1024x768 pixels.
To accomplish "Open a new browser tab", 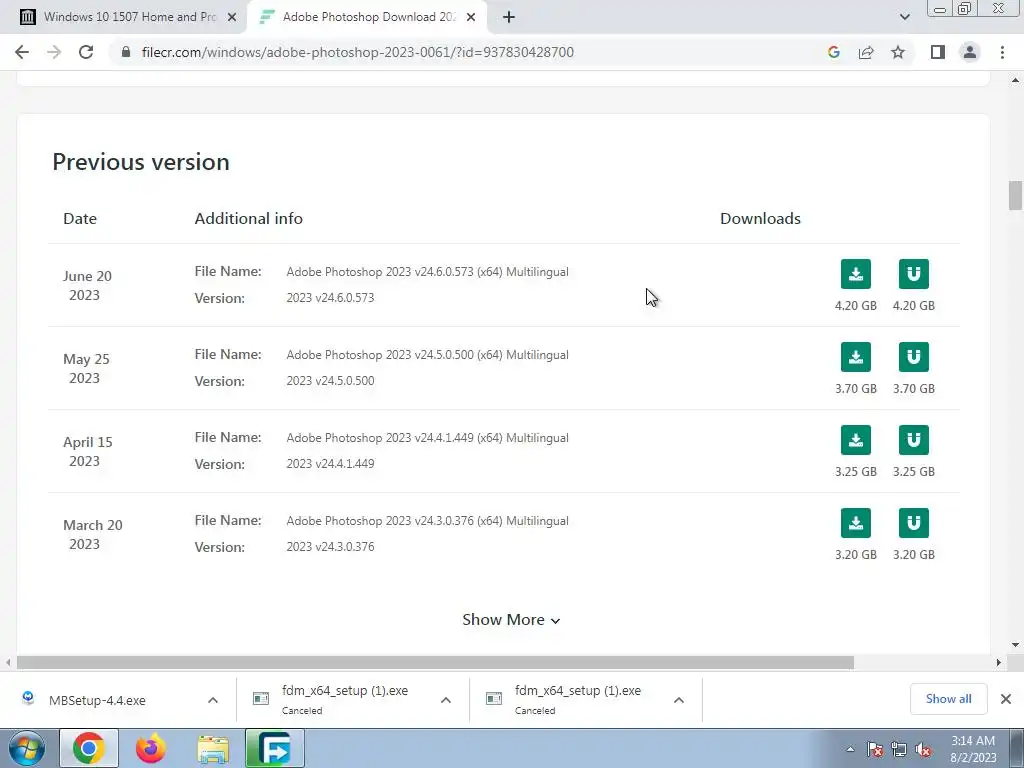I will (x=509, y=17).
